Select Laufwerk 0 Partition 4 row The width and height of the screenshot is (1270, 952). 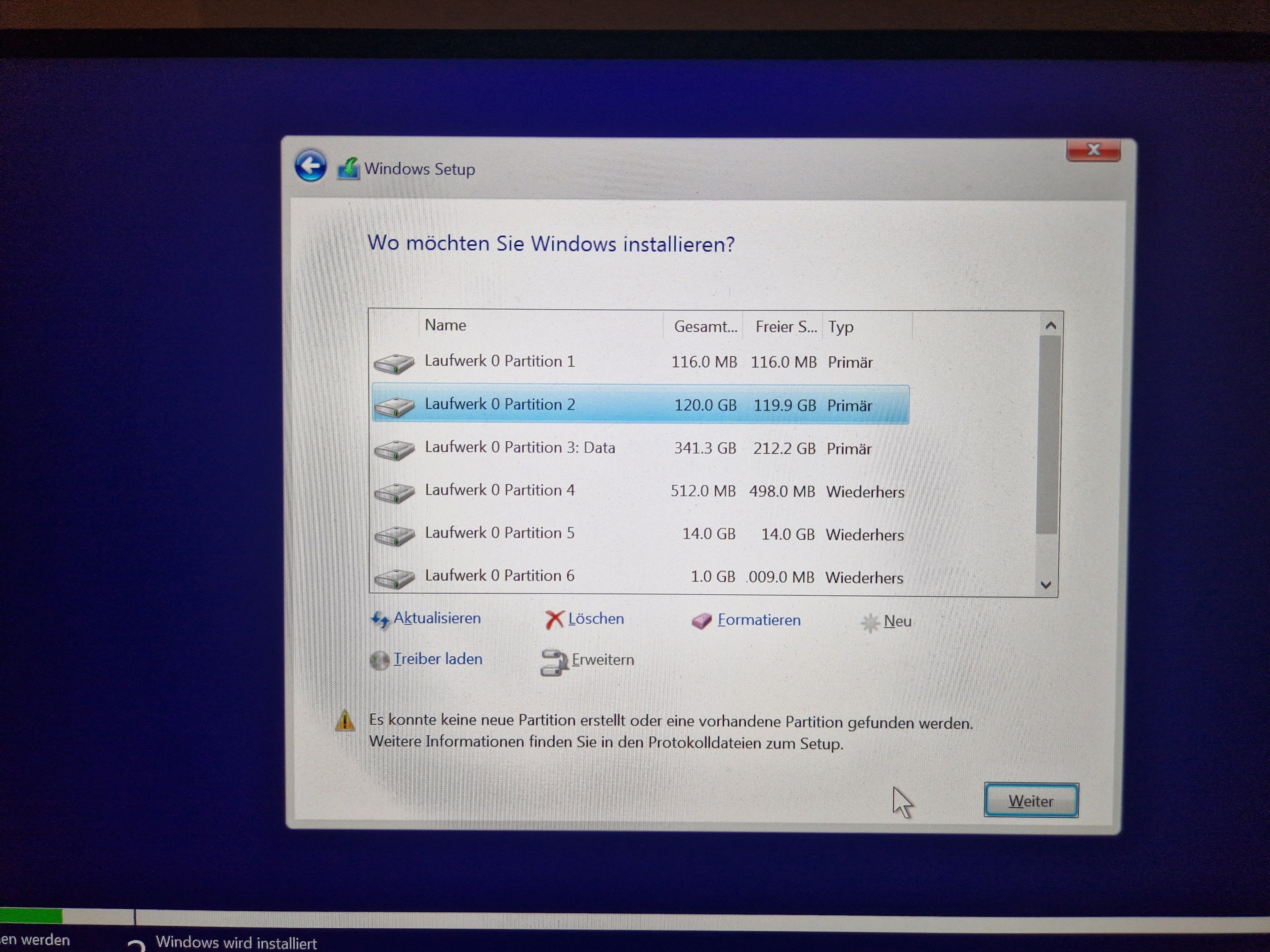(499, 490)
